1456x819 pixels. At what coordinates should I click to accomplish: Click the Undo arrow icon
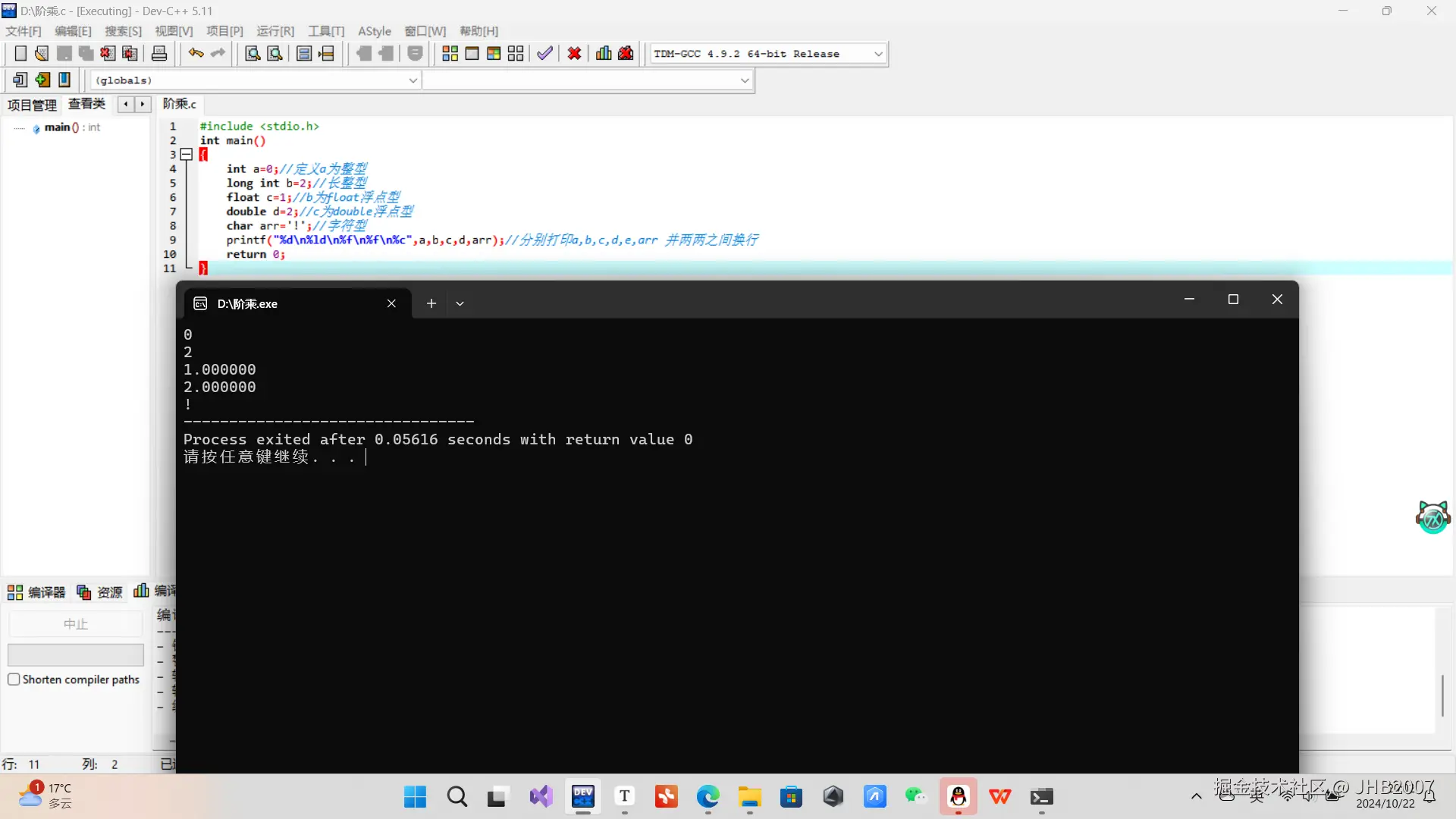tap(196, 53)
